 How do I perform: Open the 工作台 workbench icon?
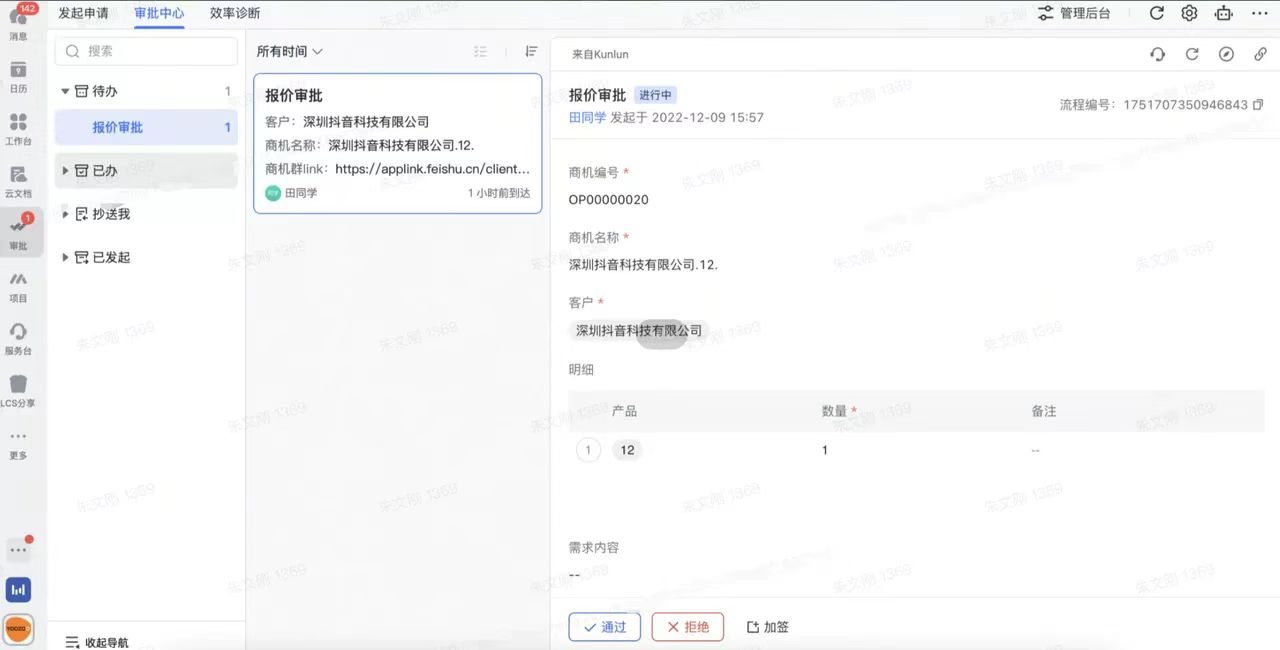tap(18, 129)
